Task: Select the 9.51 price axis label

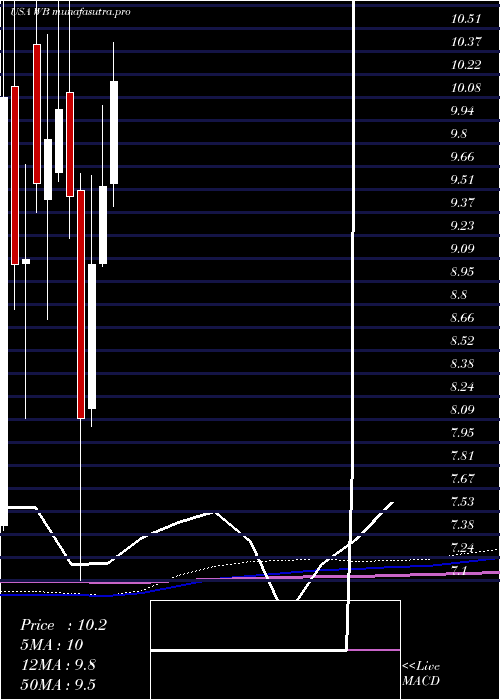Action: (463, 179)
